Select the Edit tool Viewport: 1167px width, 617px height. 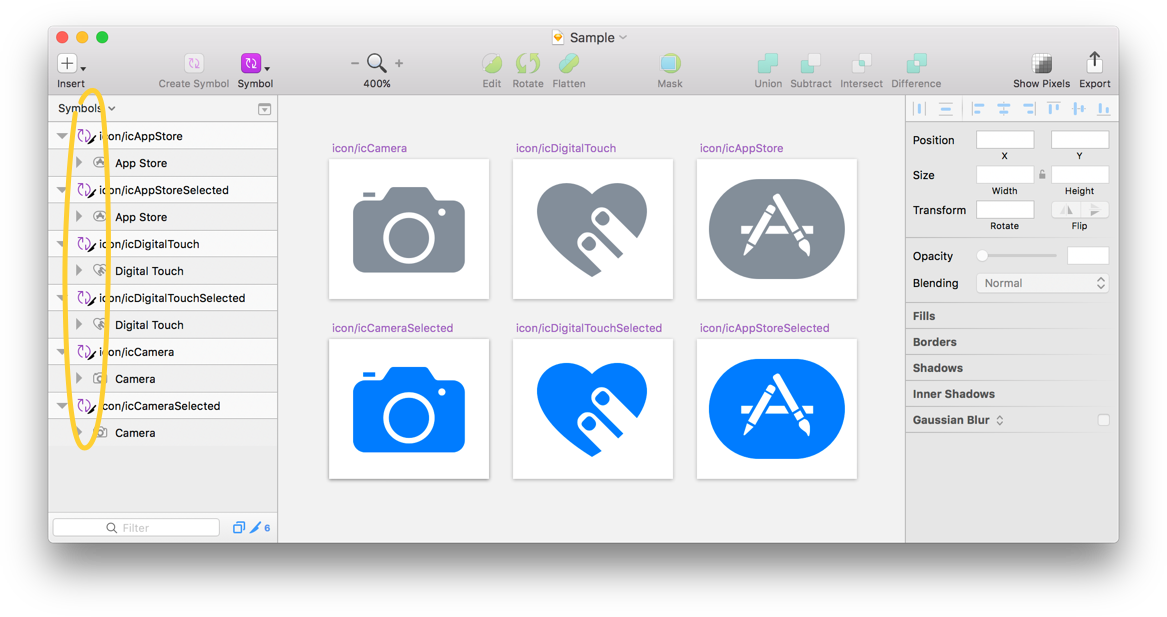pyautogui.click(x=491, y=63)
